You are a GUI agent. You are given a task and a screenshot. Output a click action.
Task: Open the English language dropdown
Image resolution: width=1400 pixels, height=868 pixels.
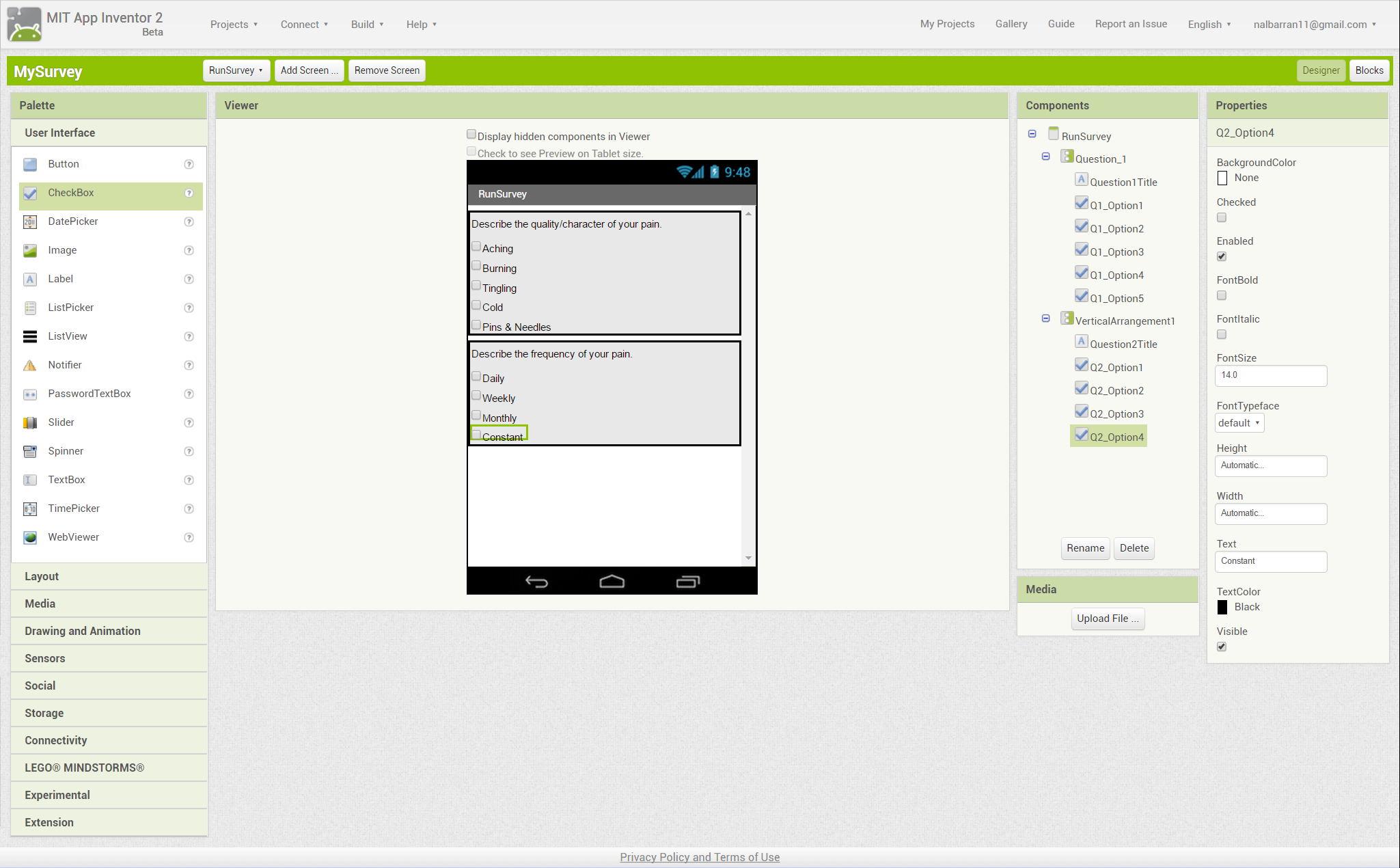pos(1209,25)
